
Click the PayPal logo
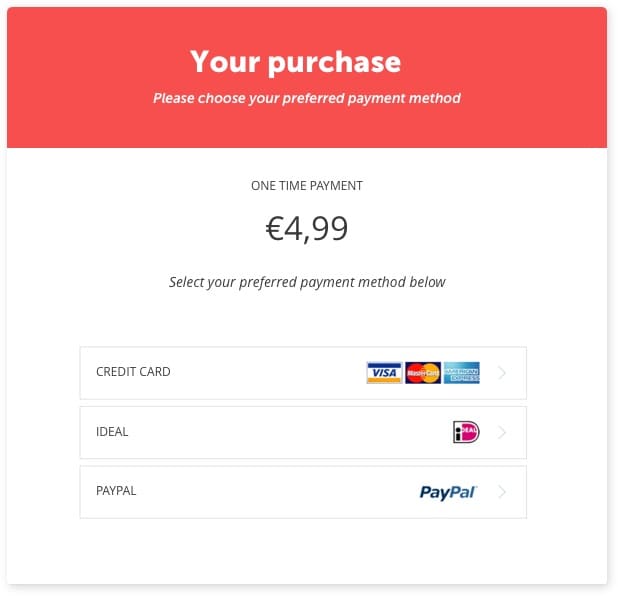[x=449, y=492]
